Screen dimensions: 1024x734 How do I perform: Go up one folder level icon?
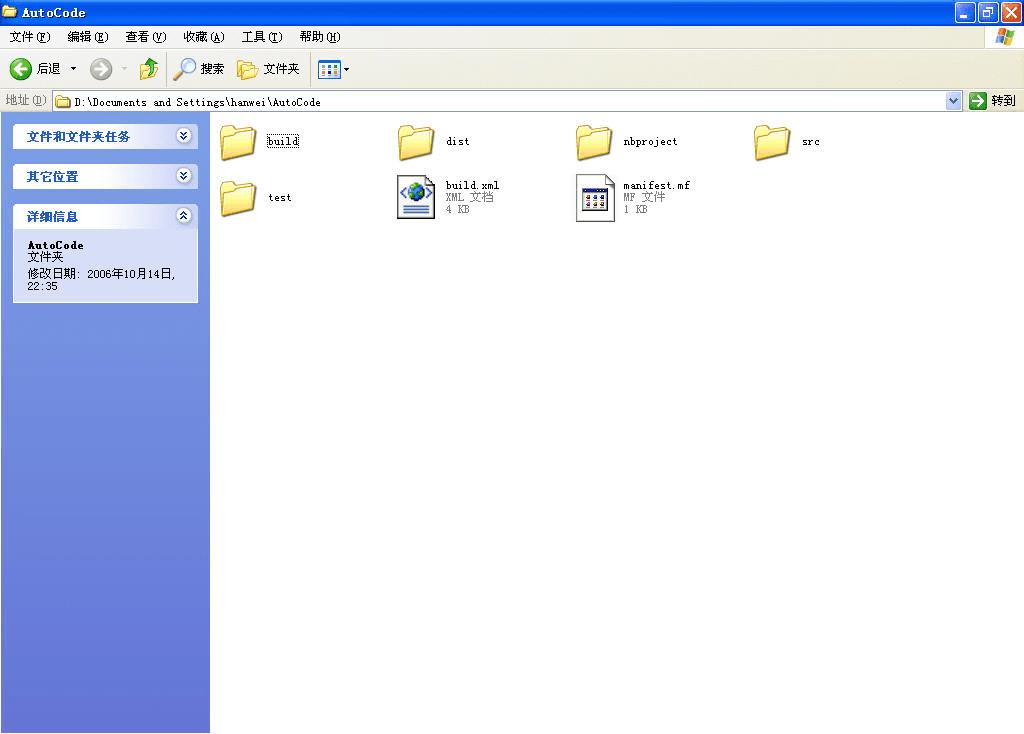(149, 69)
